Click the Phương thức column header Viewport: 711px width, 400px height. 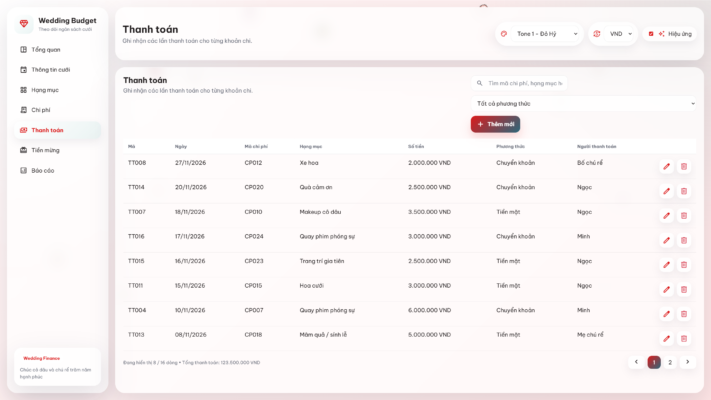point(511,146)
